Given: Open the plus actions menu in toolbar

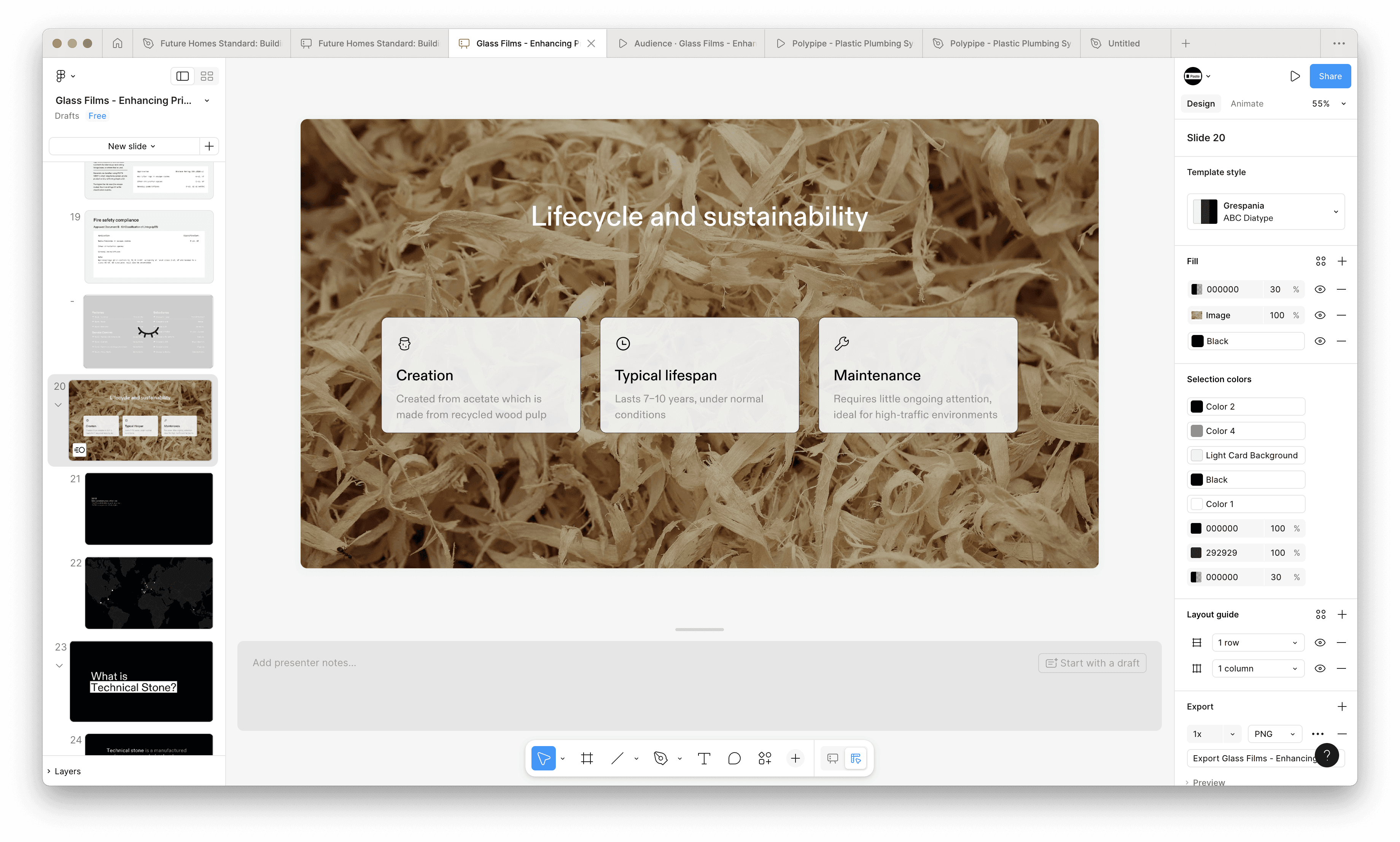Looking at the screenshot, I should (795, 758).
